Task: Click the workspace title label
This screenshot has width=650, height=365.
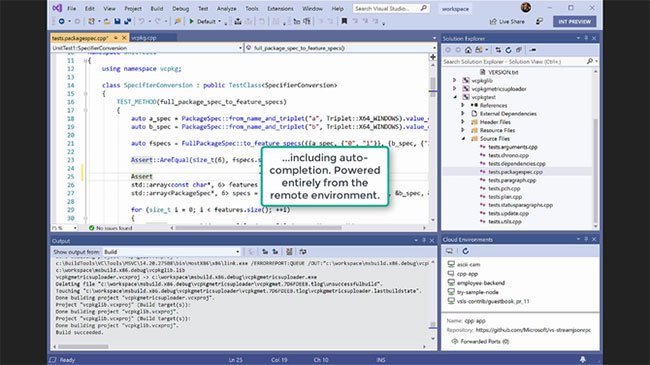Action: click(455, 9)
